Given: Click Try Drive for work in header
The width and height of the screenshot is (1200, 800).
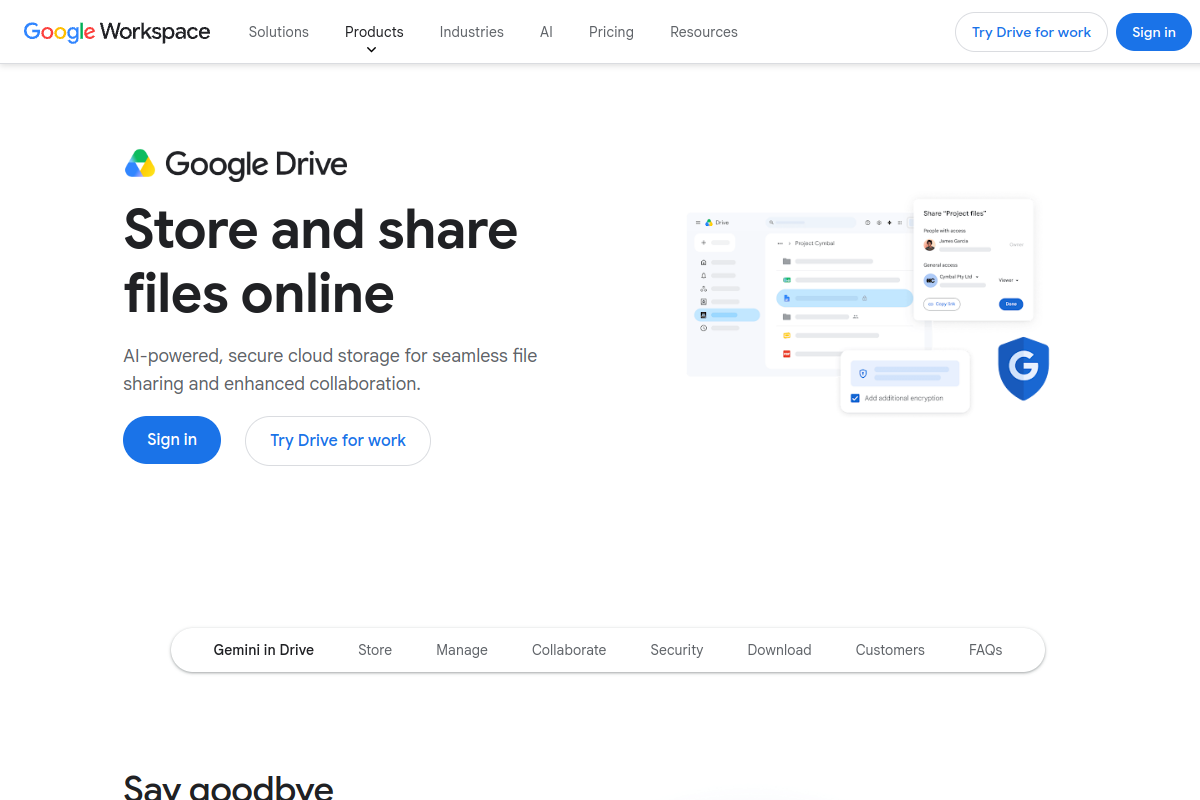Looking at the screenshot, I should click(x=1031, y=32).
